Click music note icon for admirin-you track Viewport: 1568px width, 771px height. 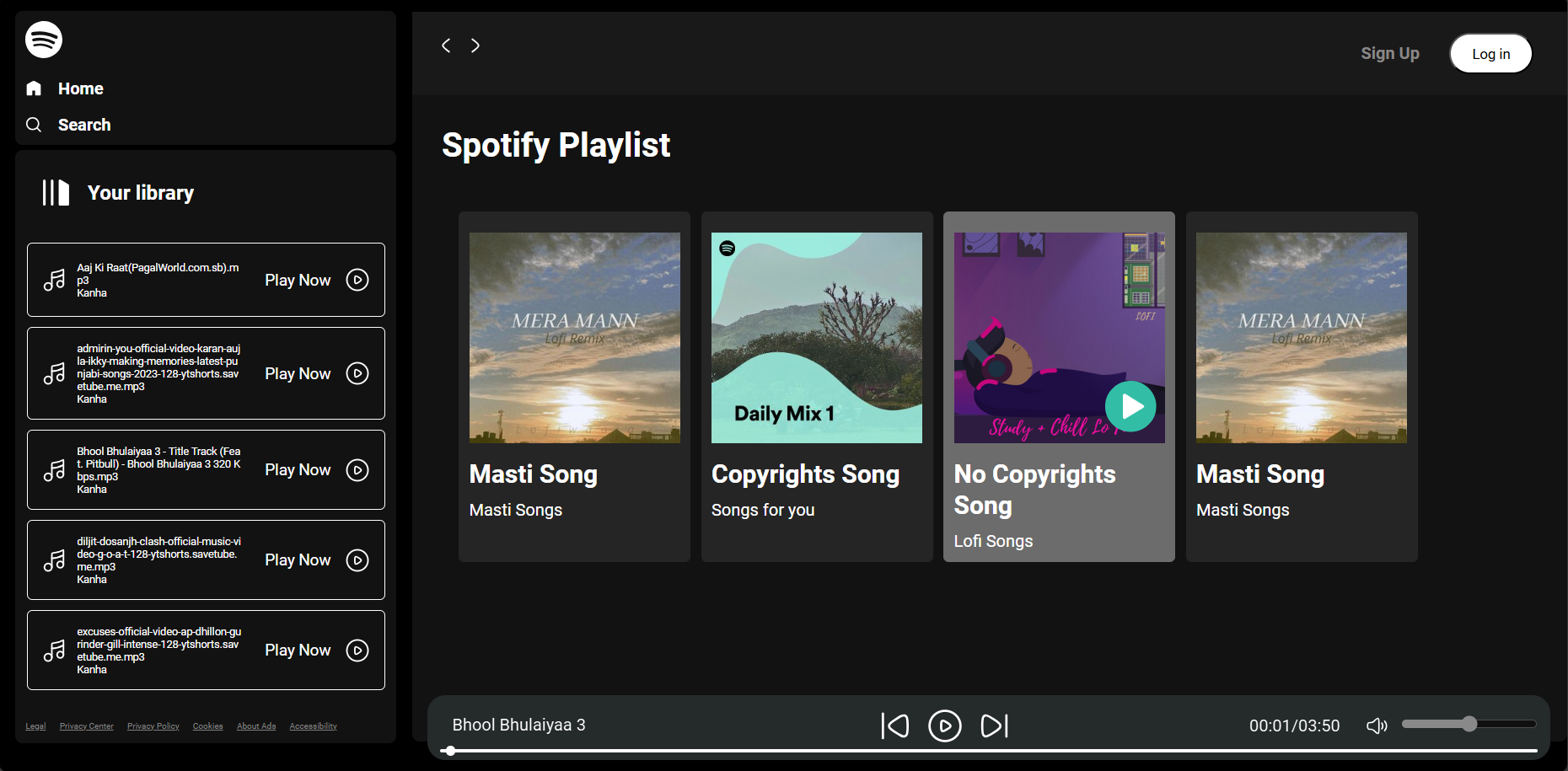point(55,373)
